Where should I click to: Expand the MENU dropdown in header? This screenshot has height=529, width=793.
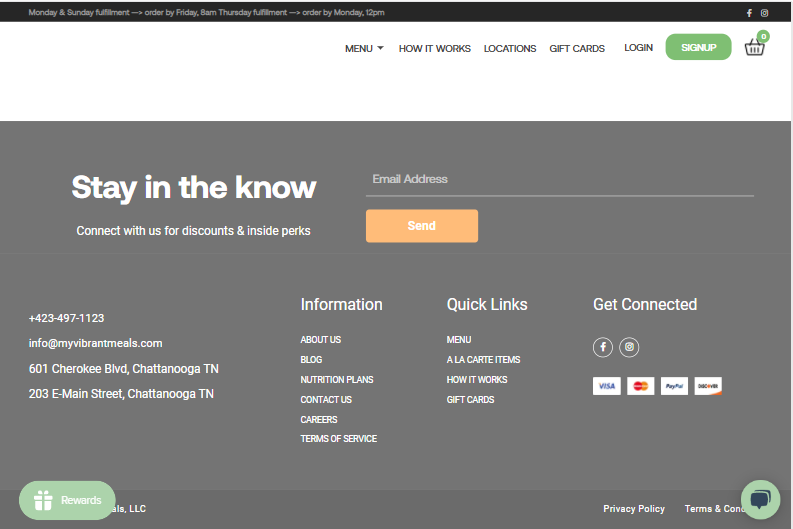(x=364, y=49)
